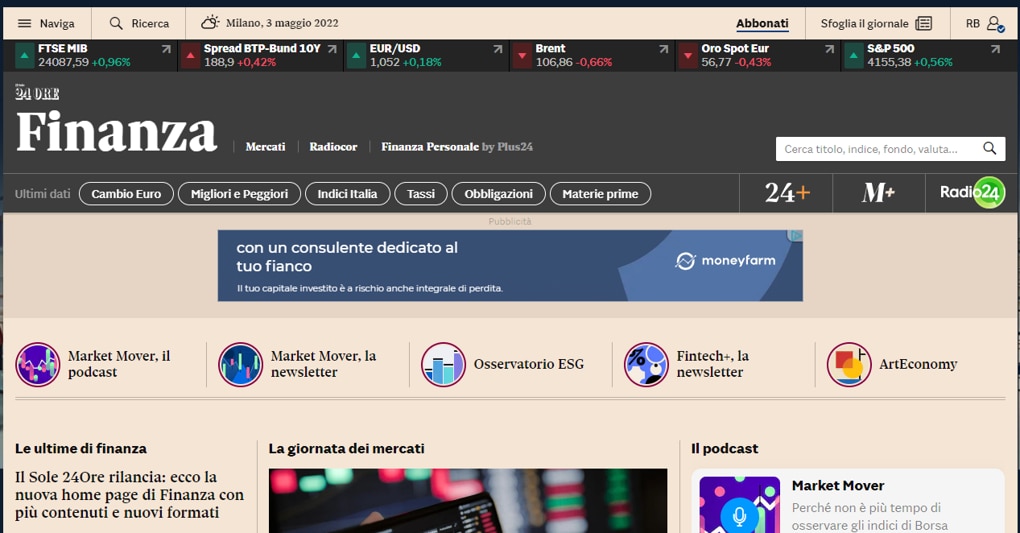The width and height of the screenshot is (1020, 533).
Task: Open Spread BTP-Bund 10Y external arrow
Action: pos(332,49)
